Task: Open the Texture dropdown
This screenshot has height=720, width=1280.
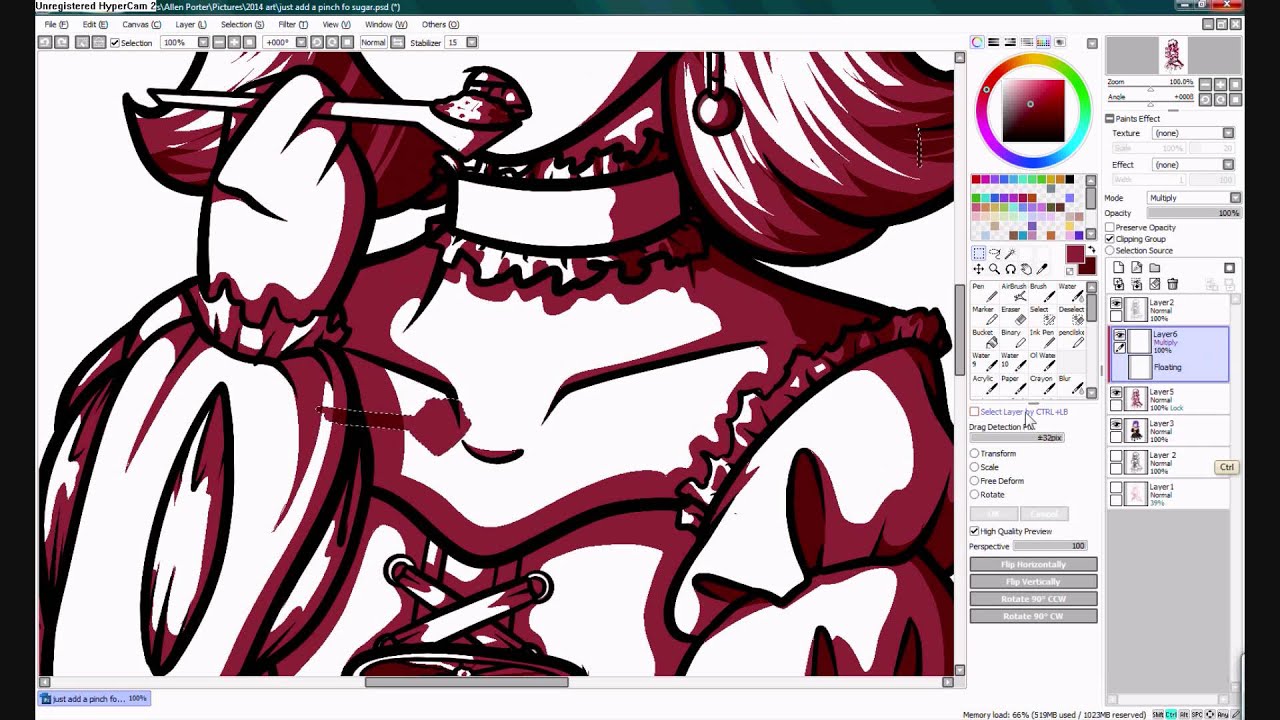Action: pos(1193,133)
